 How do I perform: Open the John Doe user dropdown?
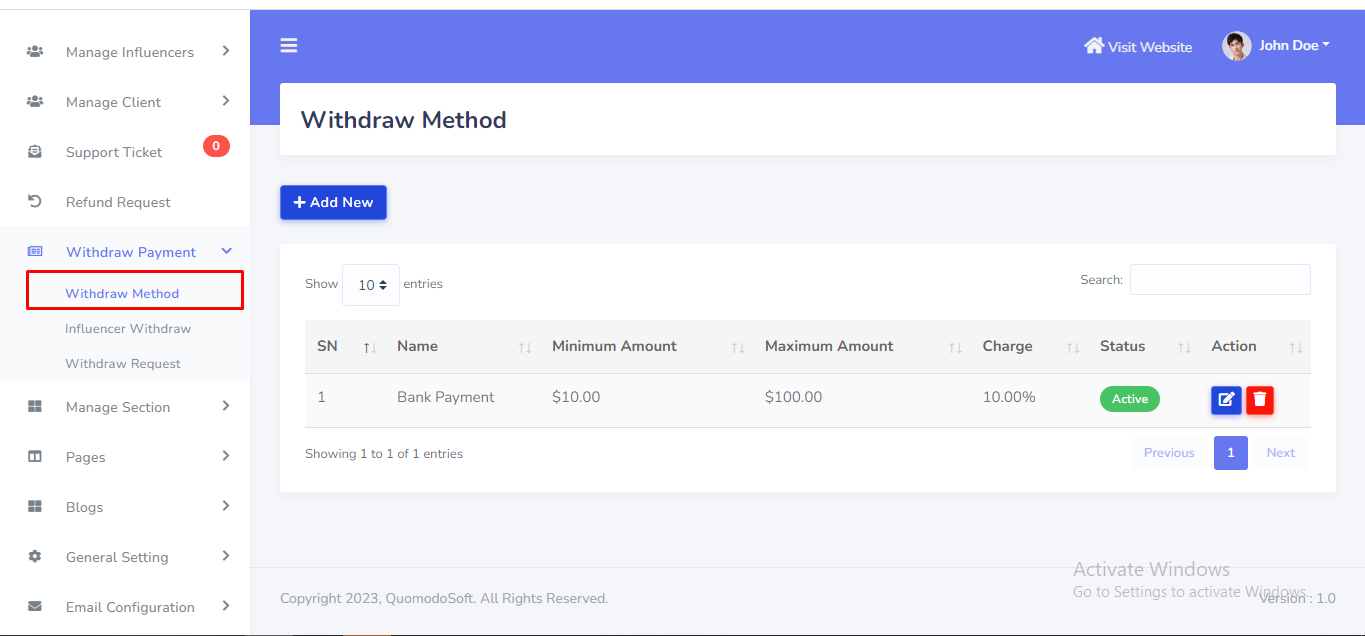point(1294,46)
